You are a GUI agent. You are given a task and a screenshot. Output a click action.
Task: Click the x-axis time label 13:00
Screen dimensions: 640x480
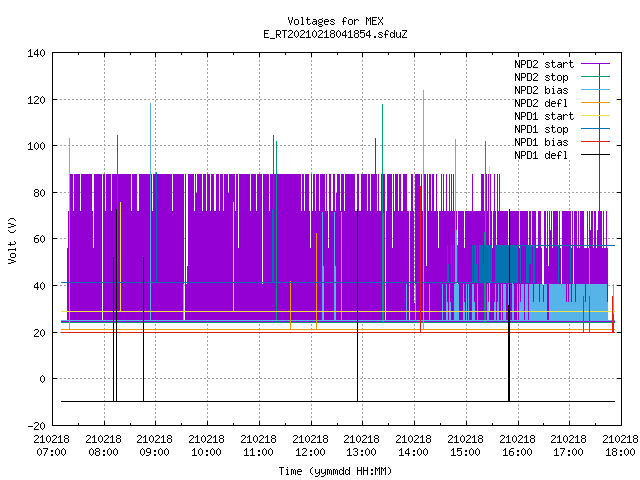pos(362,453)
